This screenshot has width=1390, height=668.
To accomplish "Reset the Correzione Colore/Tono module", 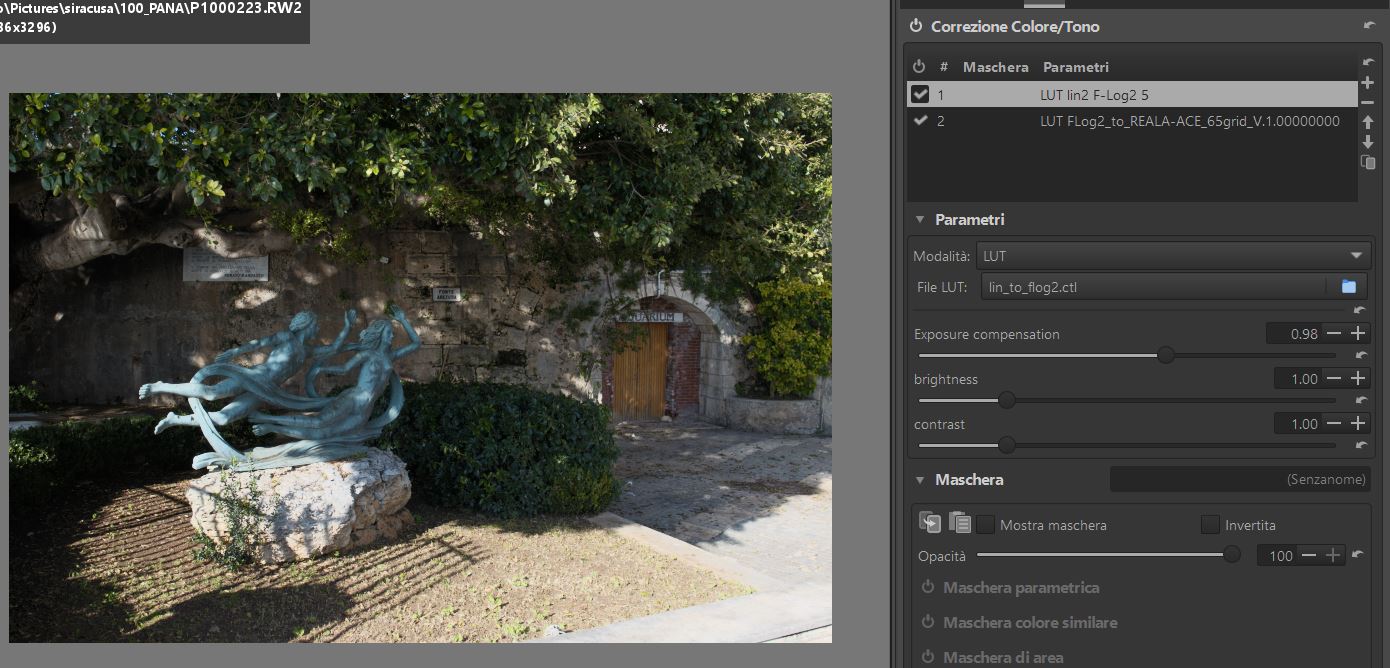I will pos(1369,26).
